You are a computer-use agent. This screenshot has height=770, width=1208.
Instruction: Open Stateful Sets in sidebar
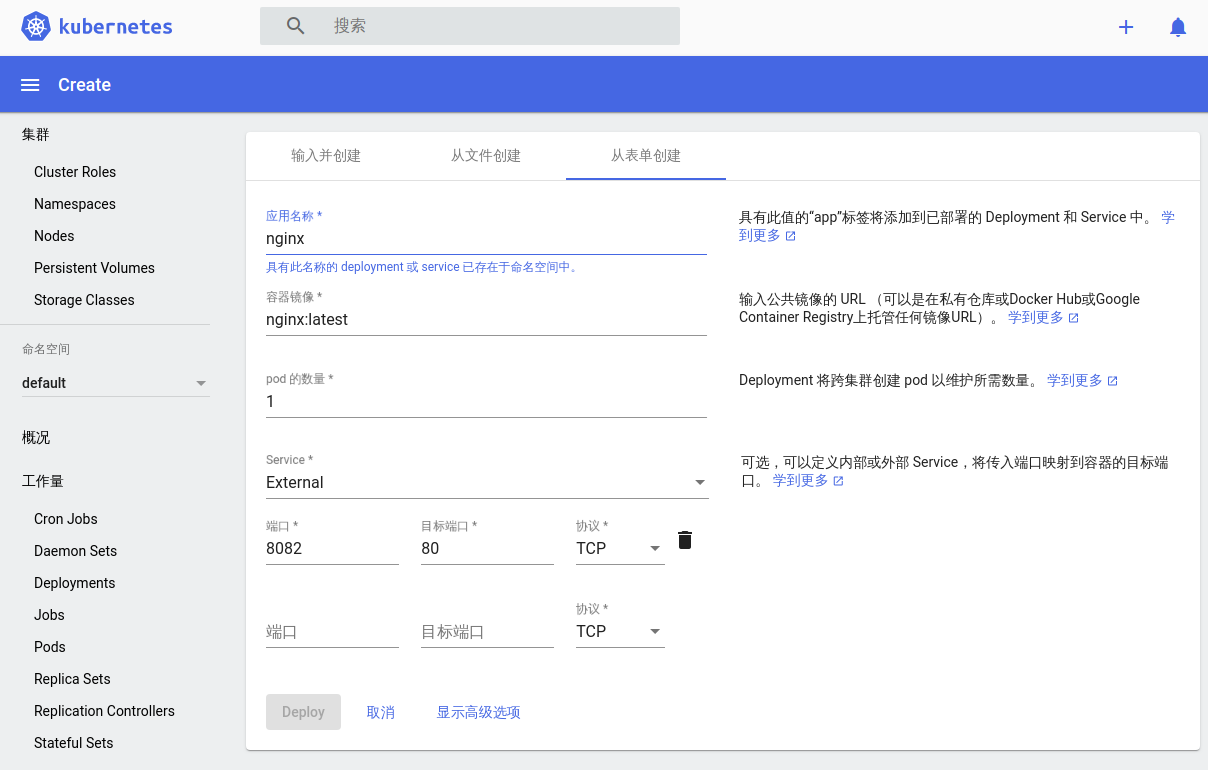coord(73,743)
